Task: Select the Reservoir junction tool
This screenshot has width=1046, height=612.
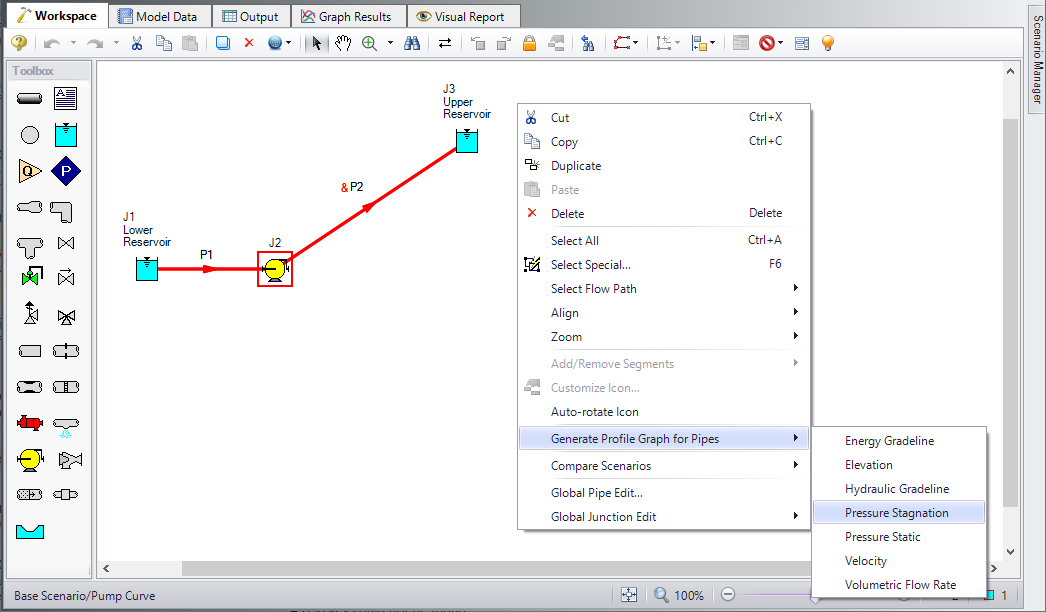Action: tap(65, 134)
